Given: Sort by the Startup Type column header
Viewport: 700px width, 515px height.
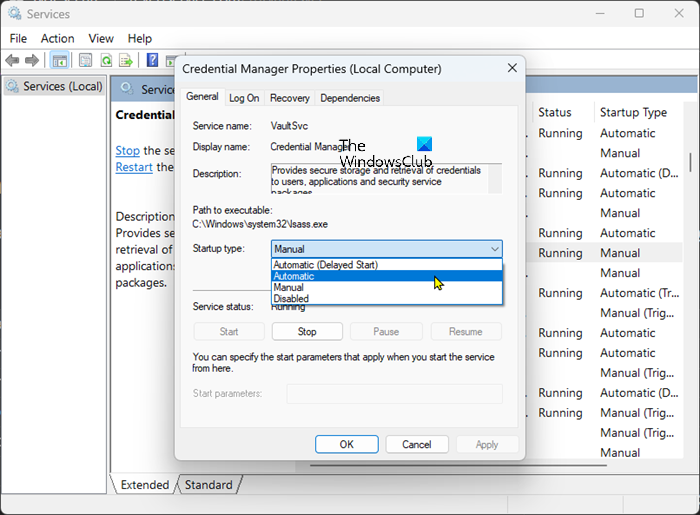Looking at the screenshot, I should click(x=633, y=112).
